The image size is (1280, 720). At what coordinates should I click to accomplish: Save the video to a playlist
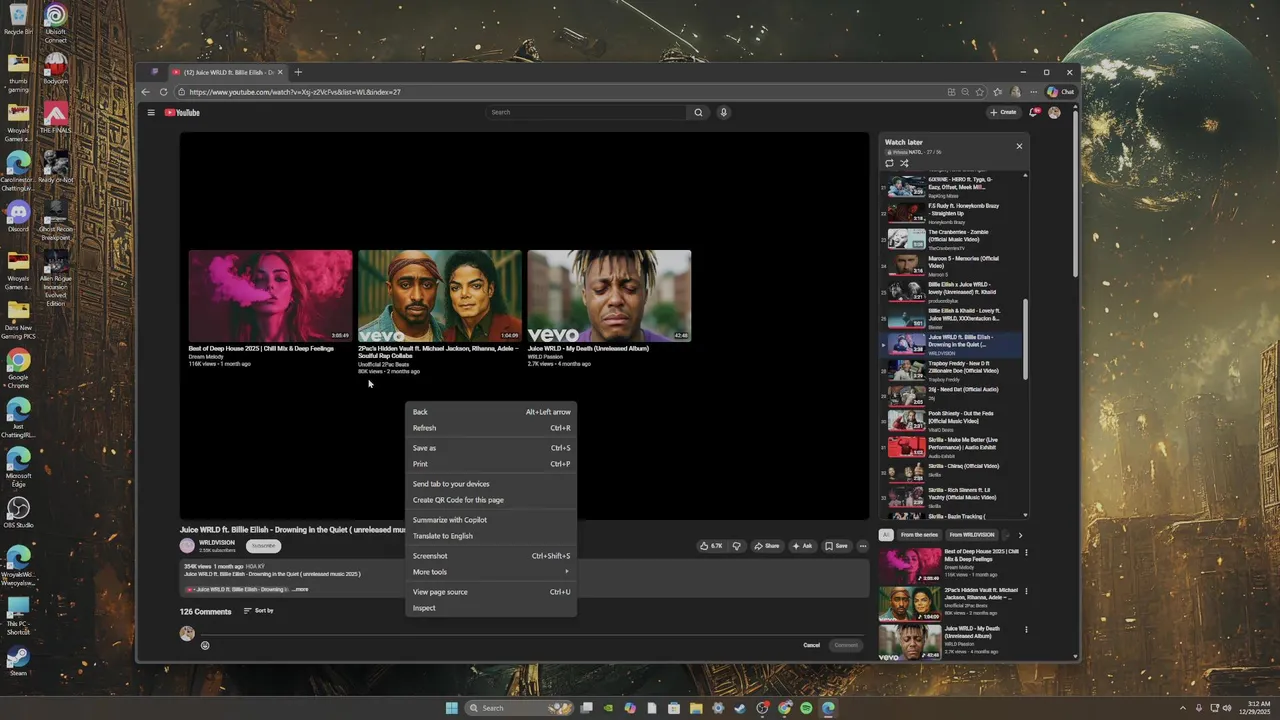[836, 546]
